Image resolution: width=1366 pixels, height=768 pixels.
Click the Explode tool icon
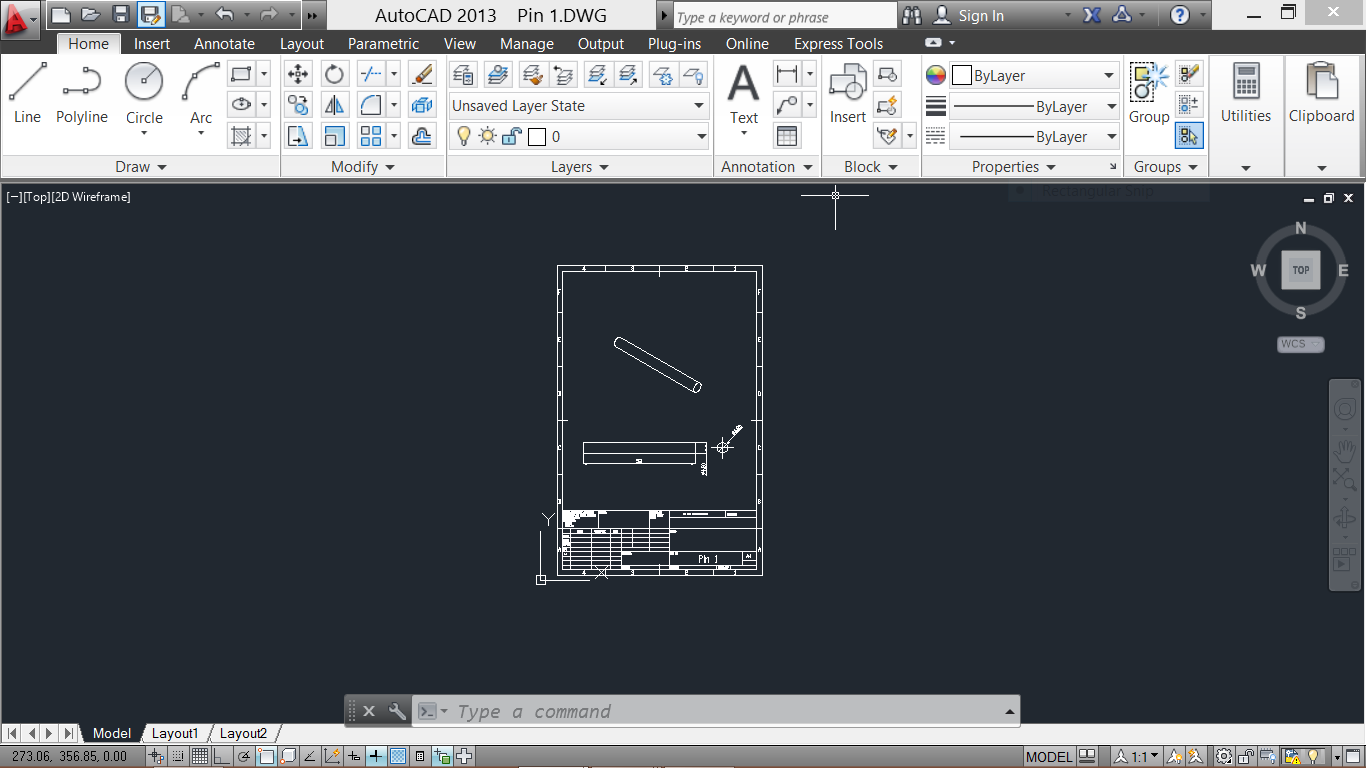coord(422,104)
